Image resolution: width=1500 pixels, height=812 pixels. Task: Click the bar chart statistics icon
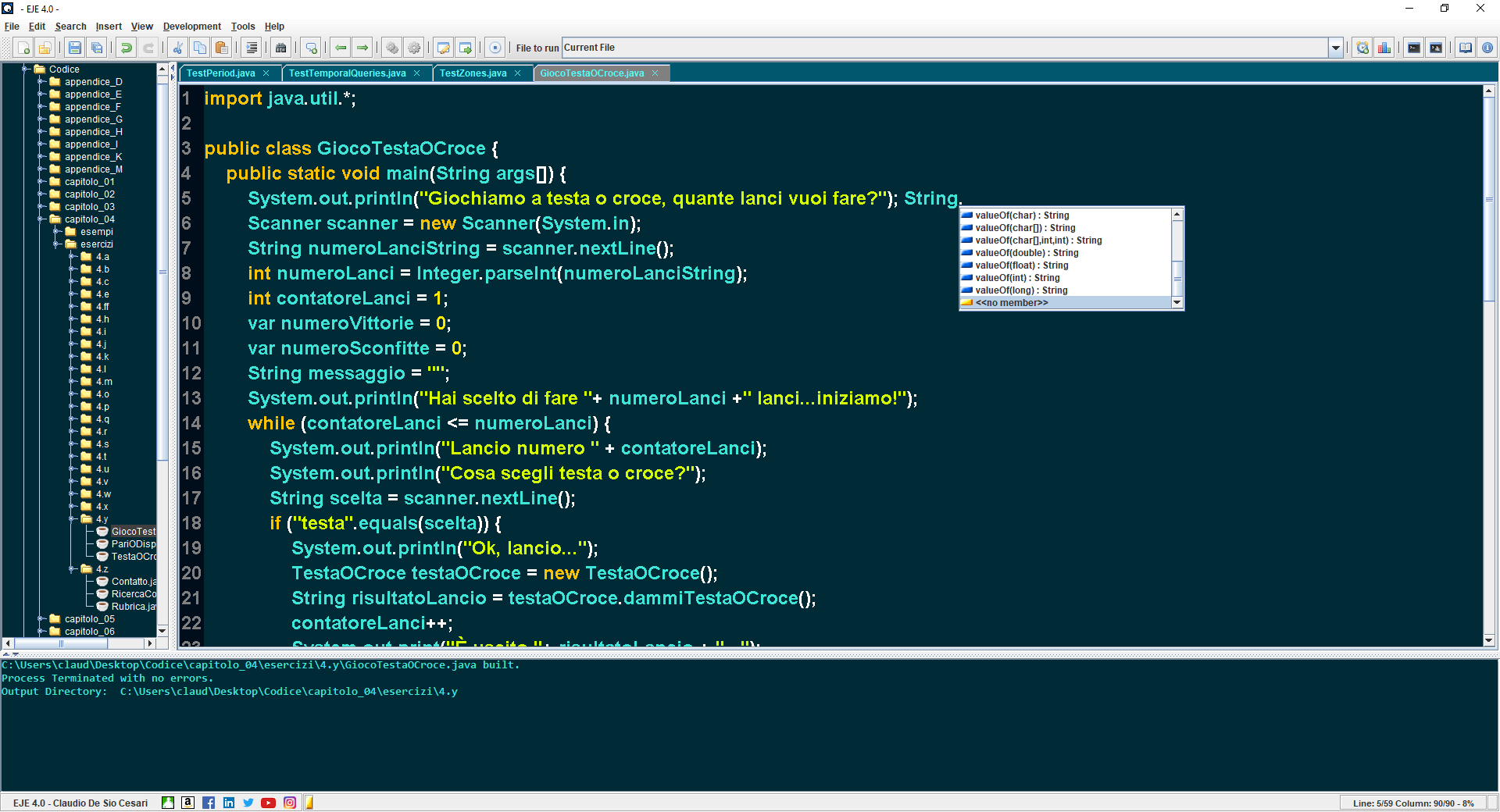[1384, 48]
